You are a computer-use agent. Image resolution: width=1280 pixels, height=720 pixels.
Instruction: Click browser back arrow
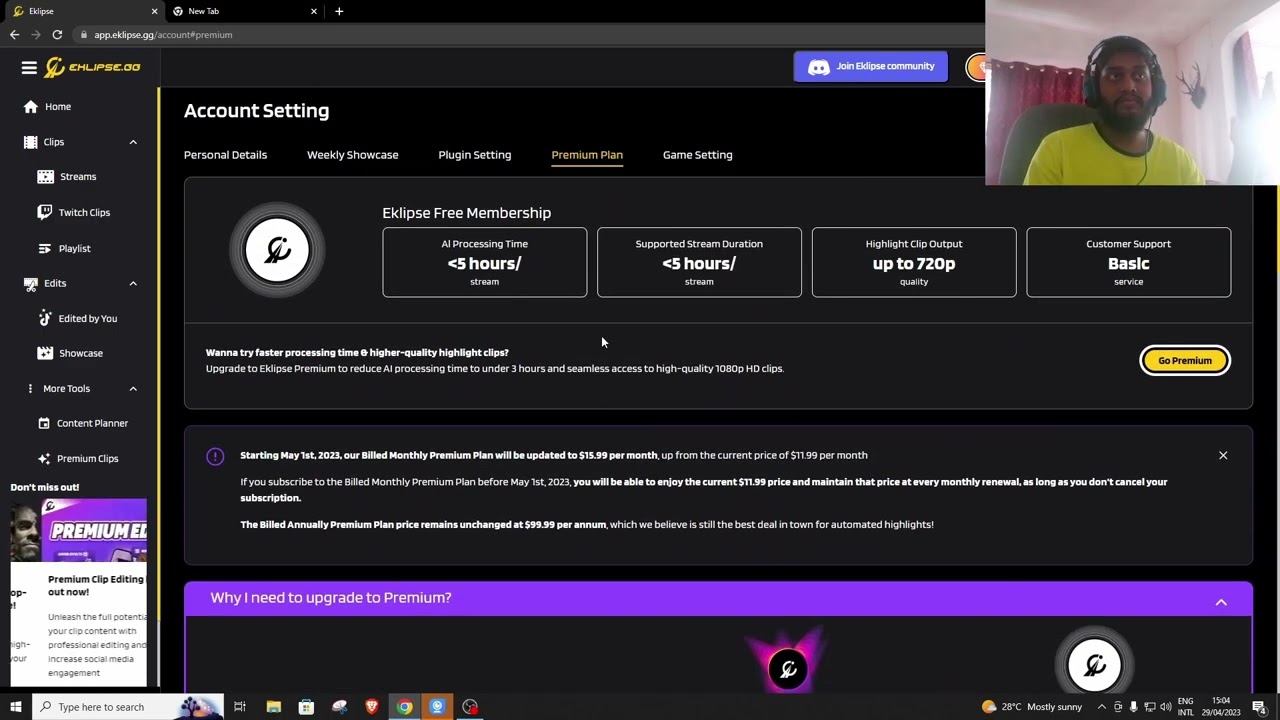[14, 35]
